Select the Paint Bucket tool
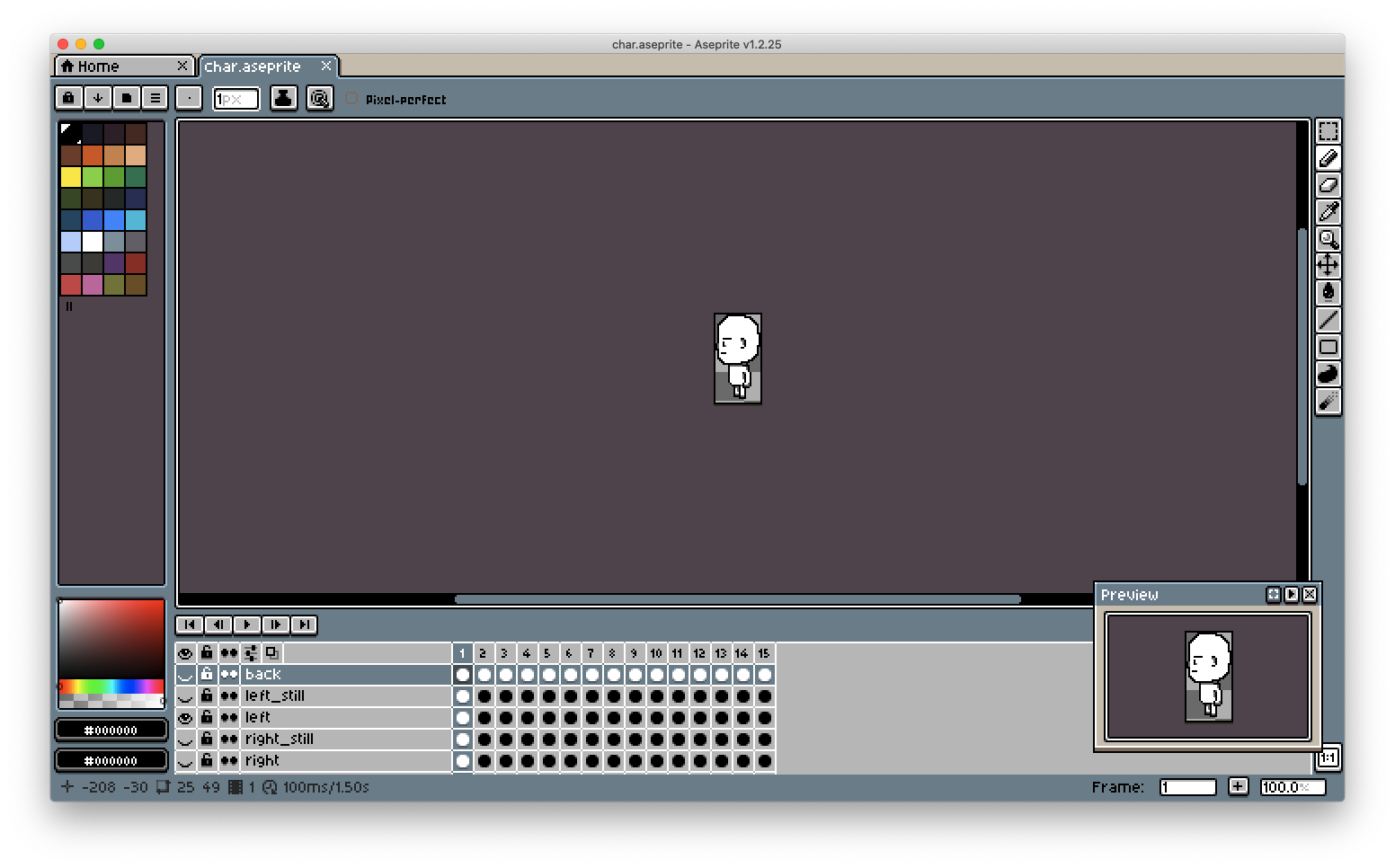This screenshot has height=868, width=1395. (1328, 292)
